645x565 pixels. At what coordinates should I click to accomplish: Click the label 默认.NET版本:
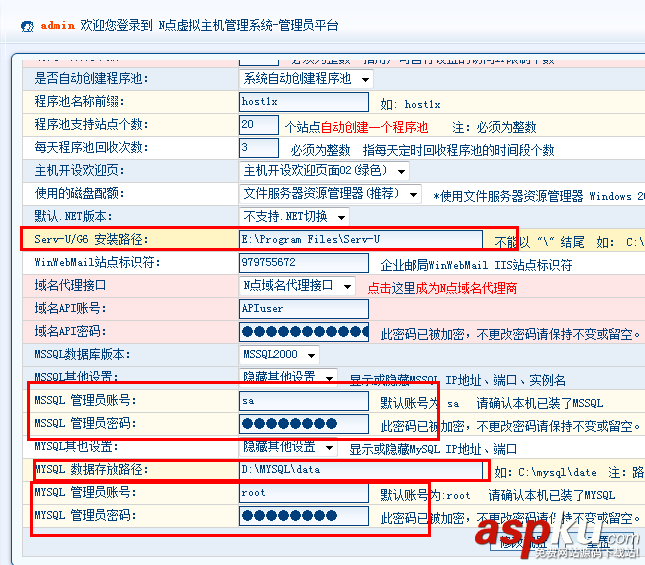(x=73, y=217)
